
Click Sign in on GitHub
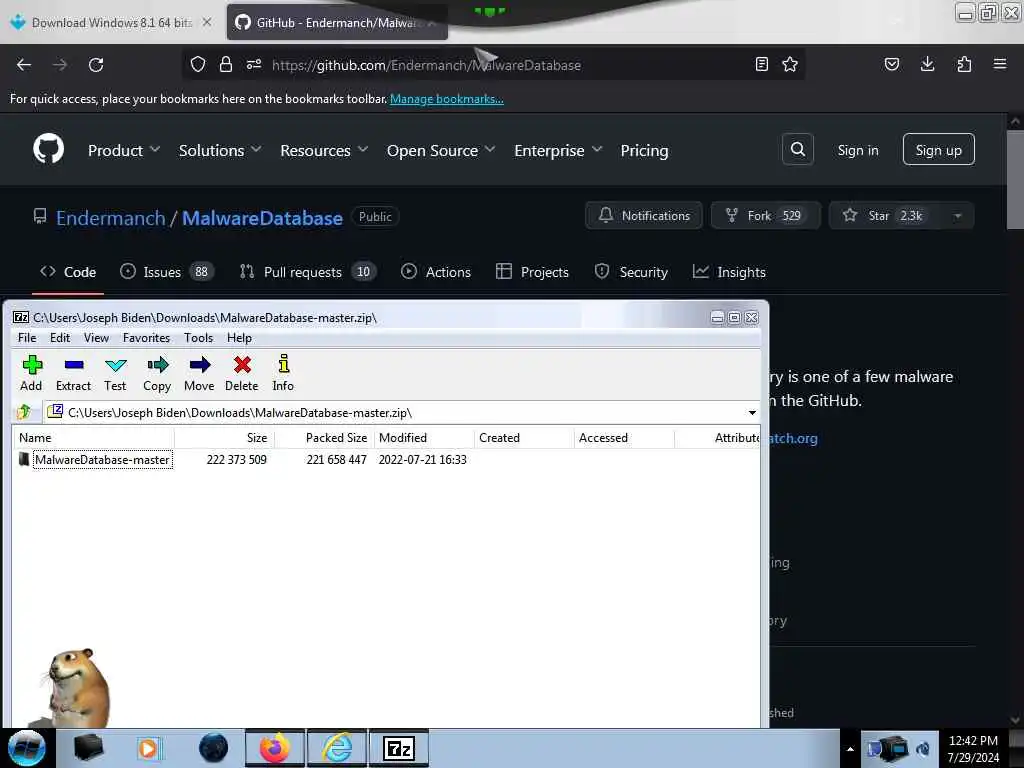click(x=858, y=150)
